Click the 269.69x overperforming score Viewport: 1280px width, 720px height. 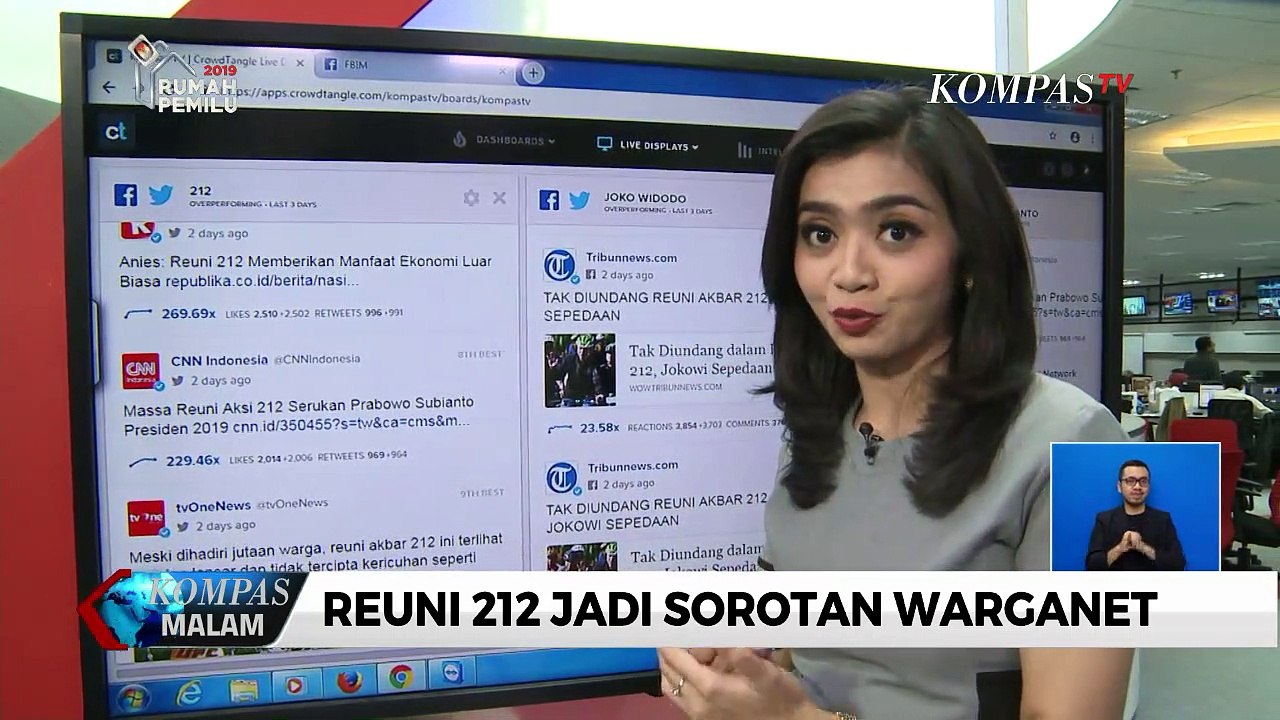189,313
